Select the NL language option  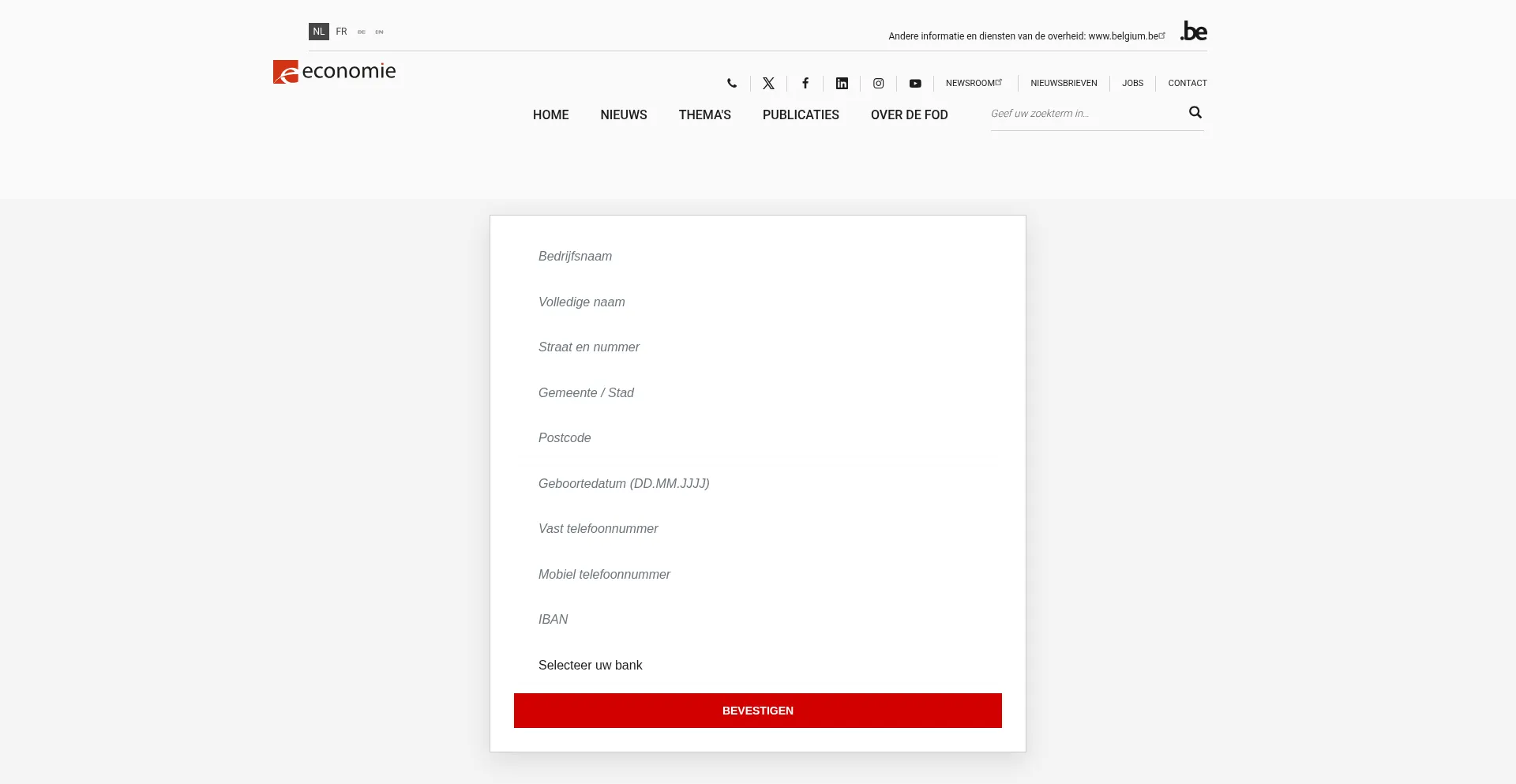(x=318, y=31)
